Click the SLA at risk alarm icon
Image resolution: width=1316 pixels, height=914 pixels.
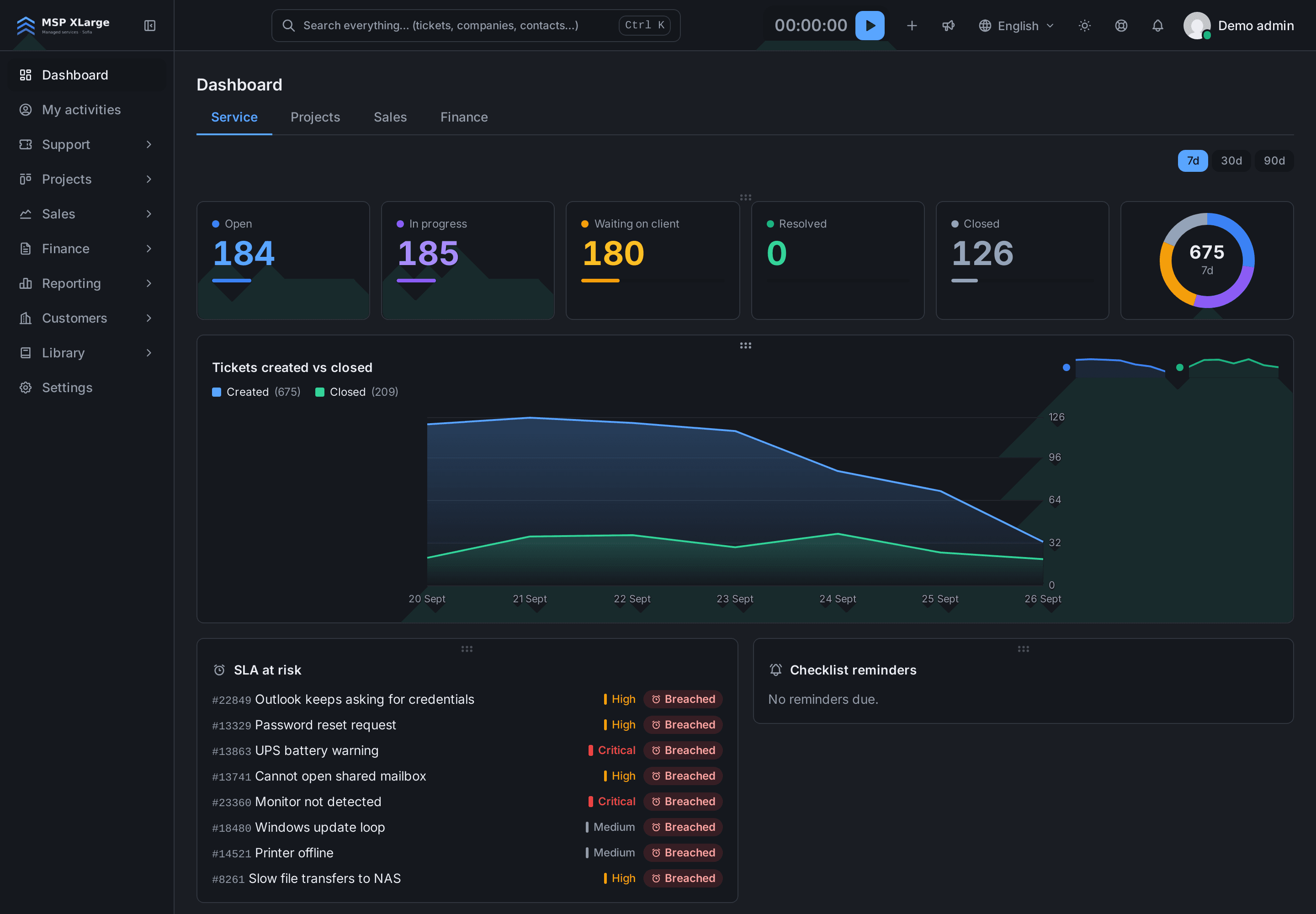pyautogui.click(x=219, y=670)
